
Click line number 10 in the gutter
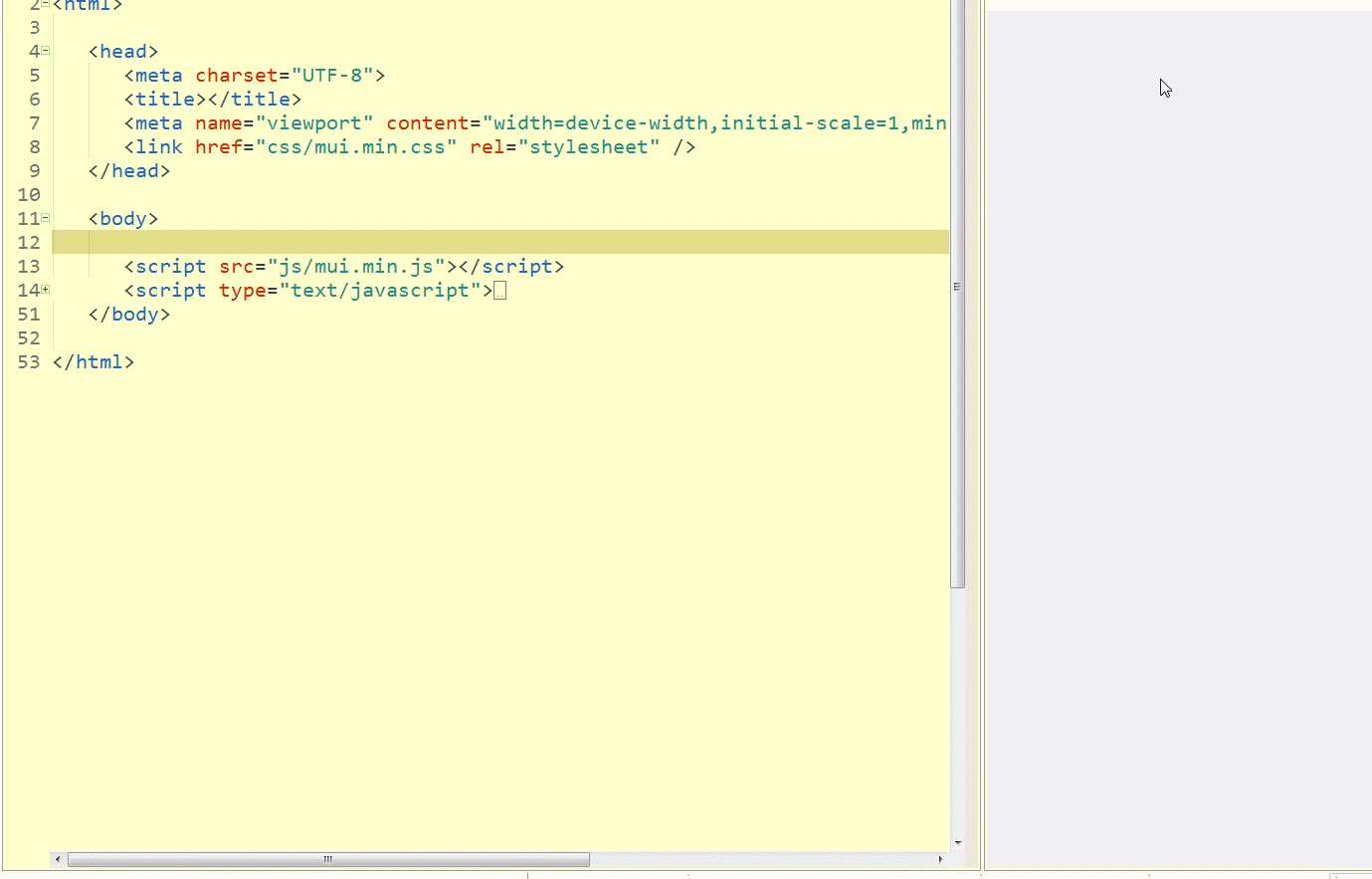point(29,195)
